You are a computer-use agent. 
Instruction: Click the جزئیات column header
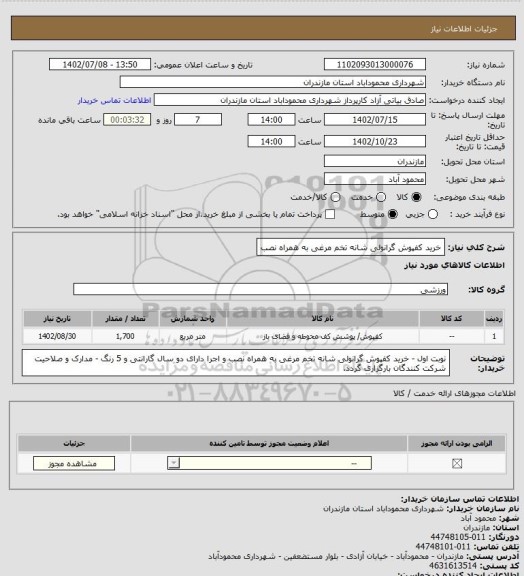coord(74,443)
